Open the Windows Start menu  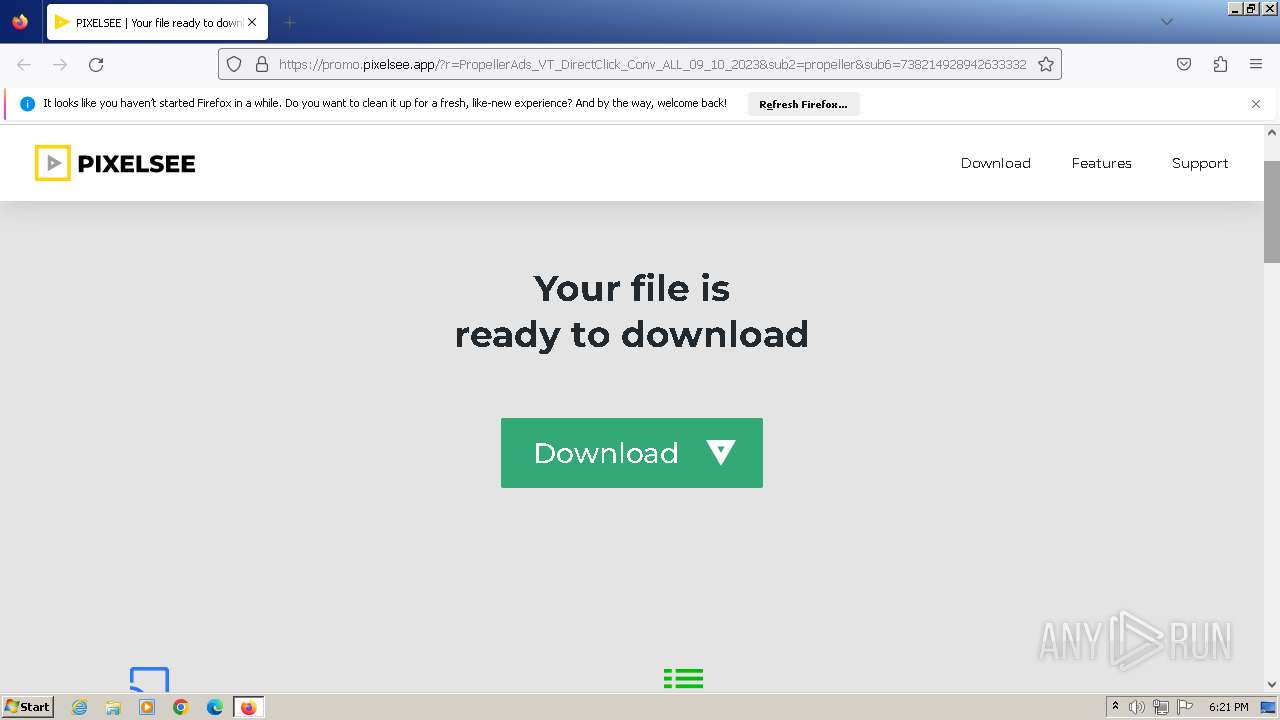click(27, 707)
